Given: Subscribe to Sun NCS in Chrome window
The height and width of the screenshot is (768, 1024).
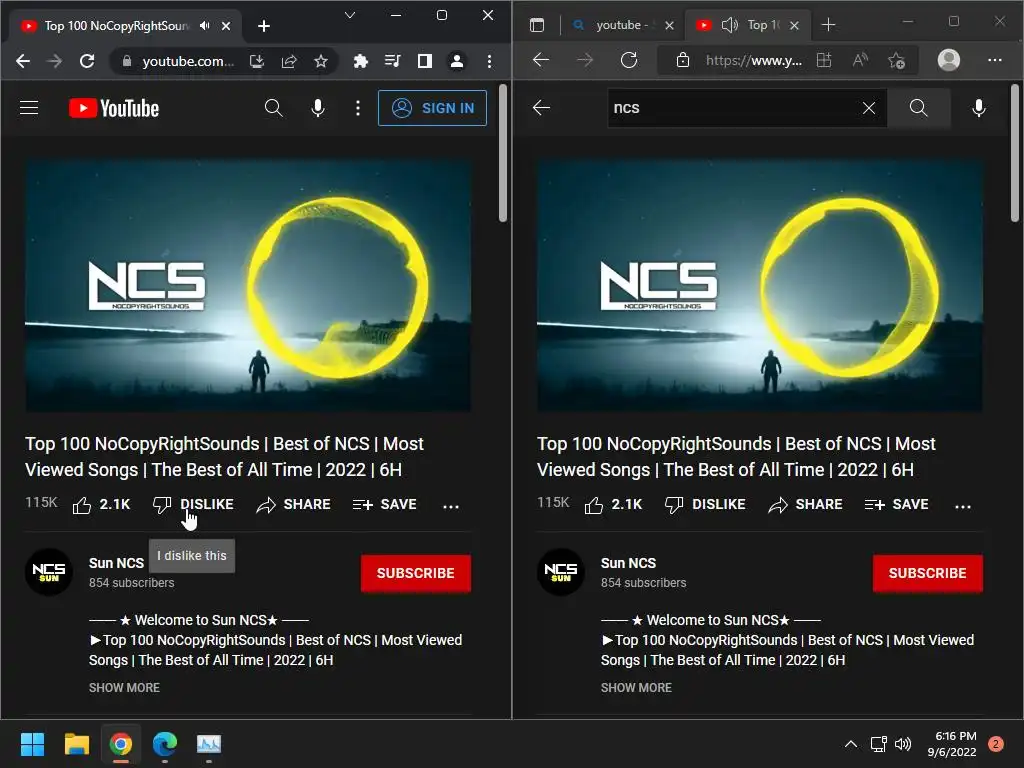Looking at the screenshot, I should tap(416, 573).
